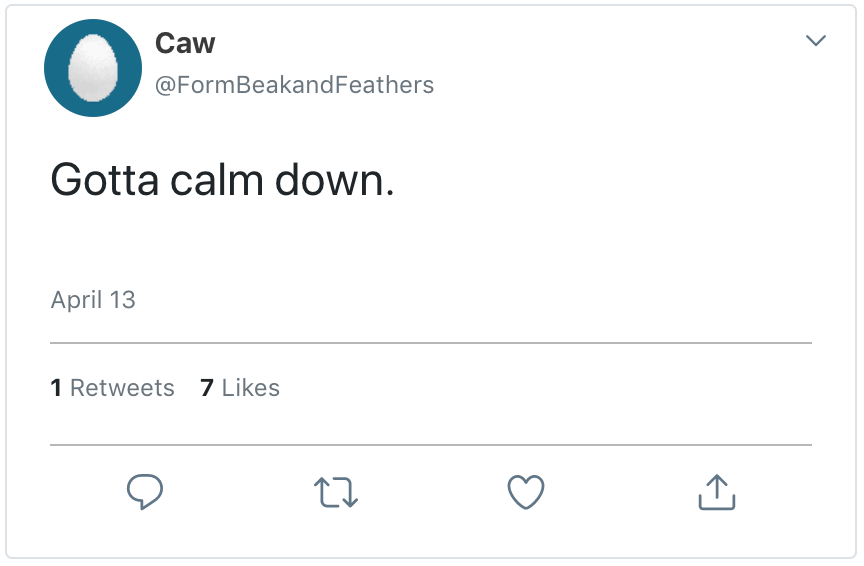View the 1 Retweets list
Screen dimensions: 864x566
click(x=113, y=388)
